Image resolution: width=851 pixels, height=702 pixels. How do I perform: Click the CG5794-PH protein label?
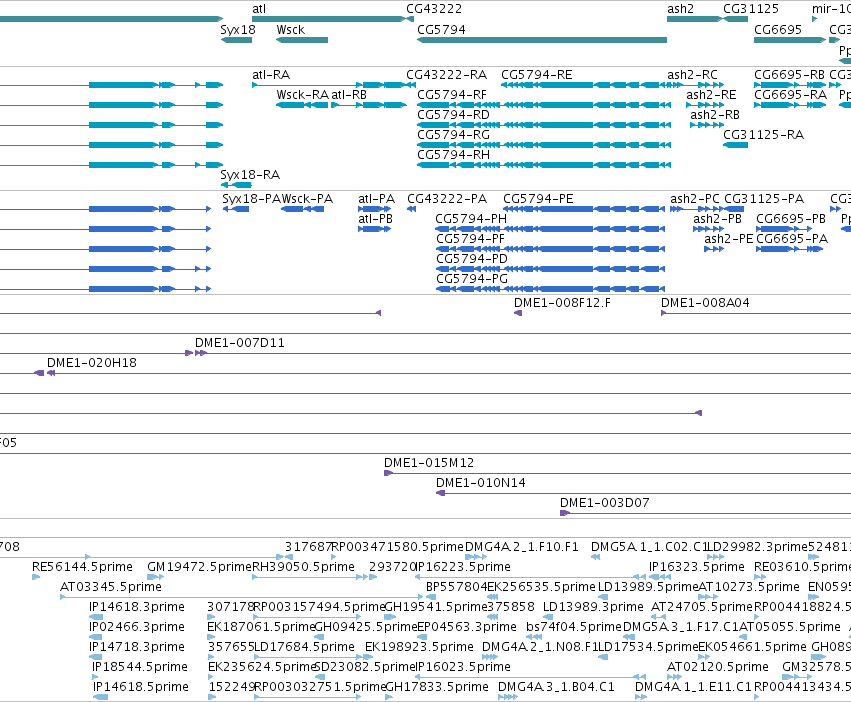(471, 218)
